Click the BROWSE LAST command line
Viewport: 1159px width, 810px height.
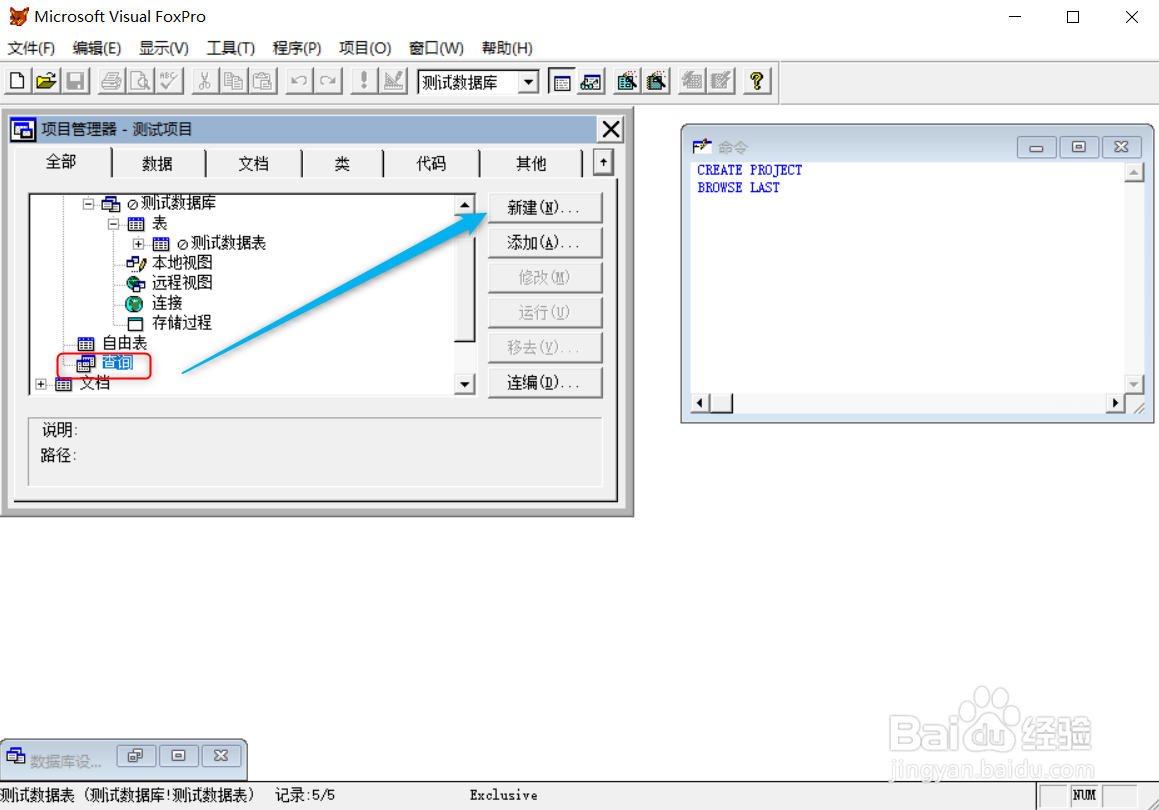point(738,188)
